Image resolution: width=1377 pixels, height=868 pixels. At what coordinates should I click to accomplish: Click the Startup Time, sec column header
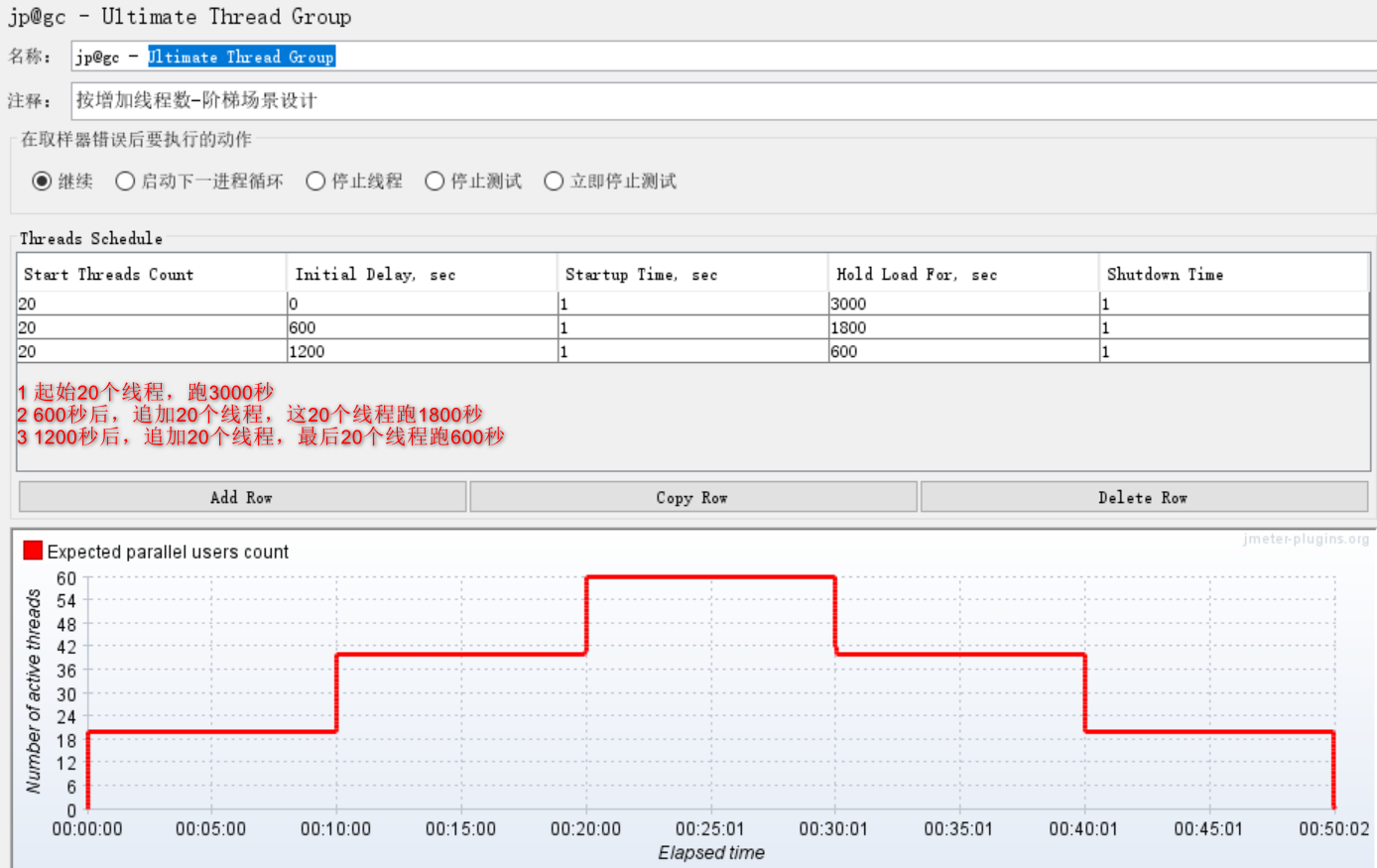point(692,274)
